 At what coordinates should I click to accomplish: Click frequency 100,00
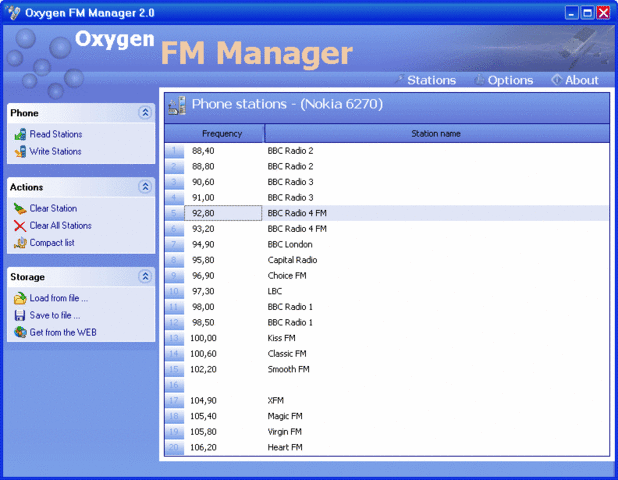(x=203, y=339)
